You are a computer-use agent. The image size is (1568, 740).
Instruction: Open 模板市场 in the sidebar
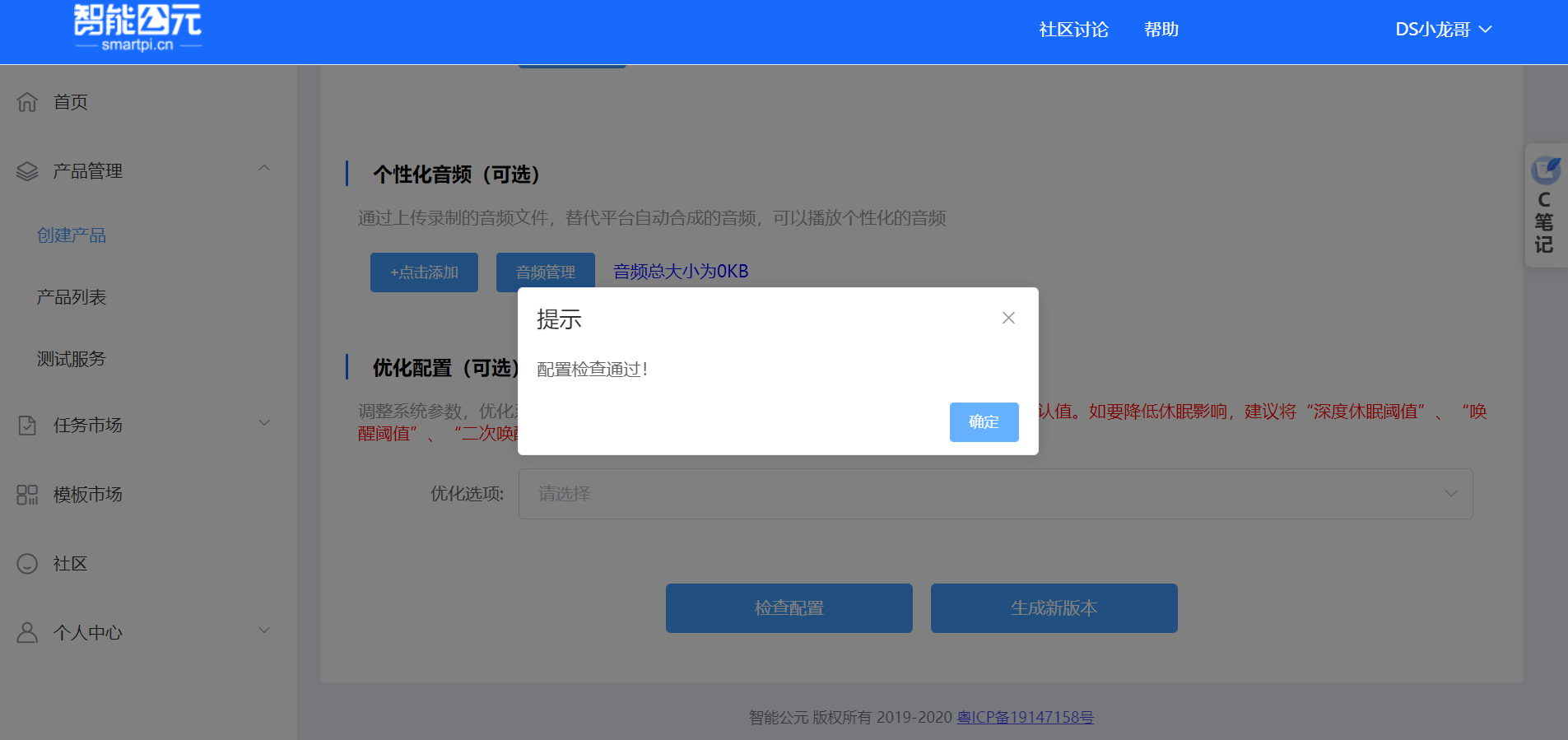click(88, 494)
